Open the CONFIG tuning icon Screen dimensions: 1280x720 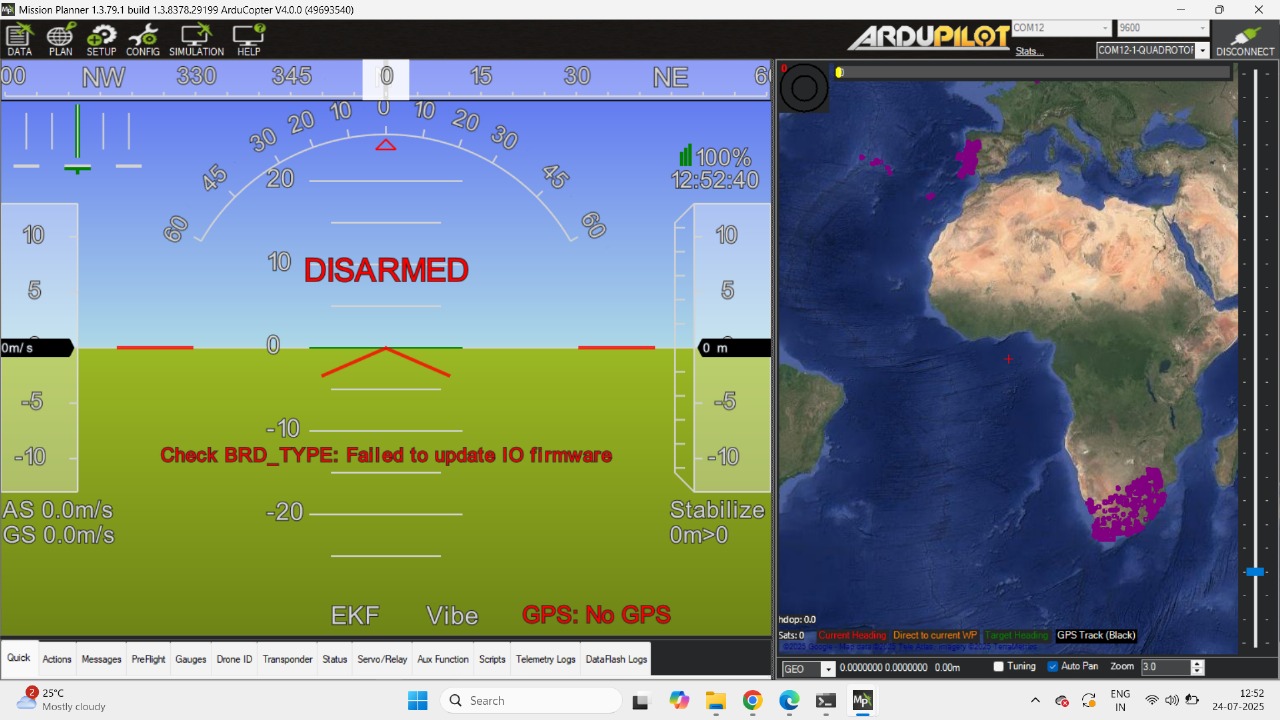point(143,40)
